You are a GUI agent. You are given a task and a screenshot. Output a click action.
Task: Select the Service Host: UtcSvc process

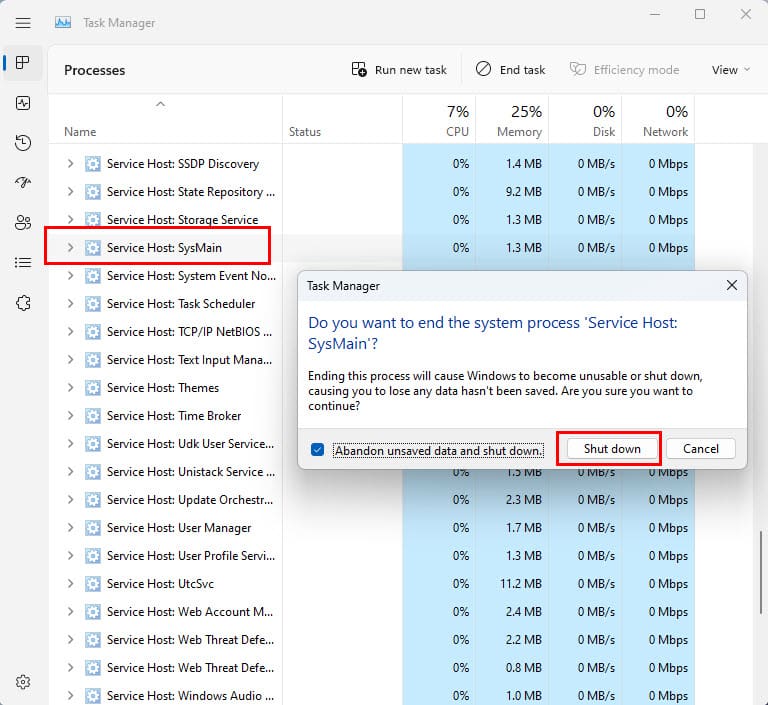pos(160,584)
